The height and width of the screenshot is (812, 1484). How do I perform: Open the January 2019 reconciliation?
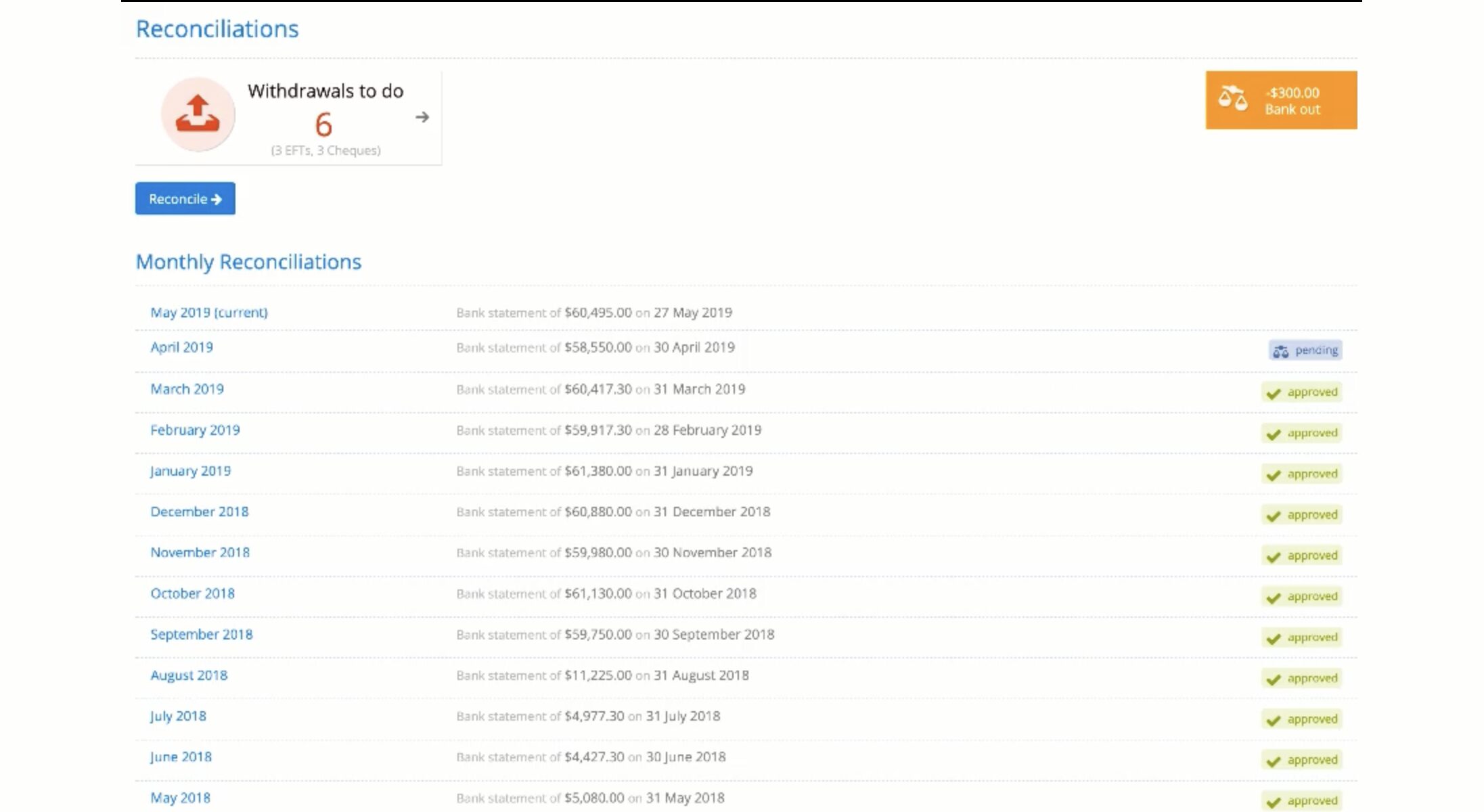tap(190, 471)
